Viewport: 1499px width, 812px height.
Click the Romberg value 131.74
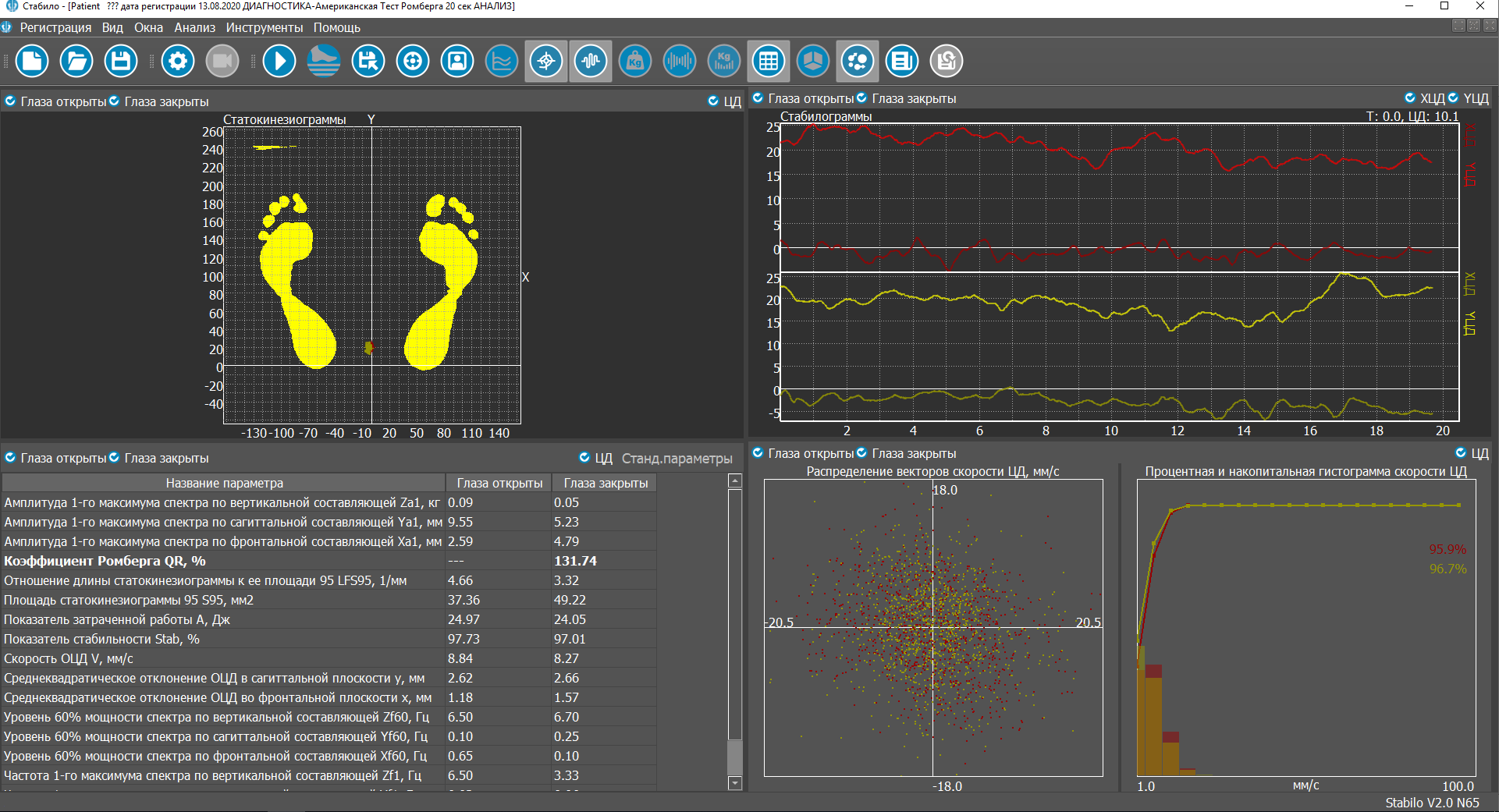[575, 561]
